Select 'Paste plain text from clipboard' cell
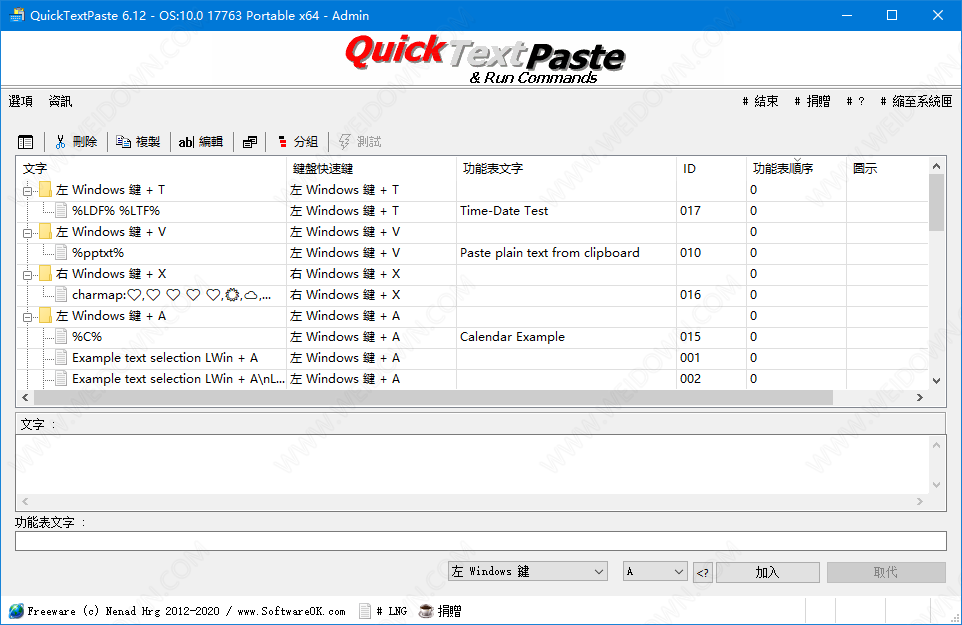 tap(550, 253)
